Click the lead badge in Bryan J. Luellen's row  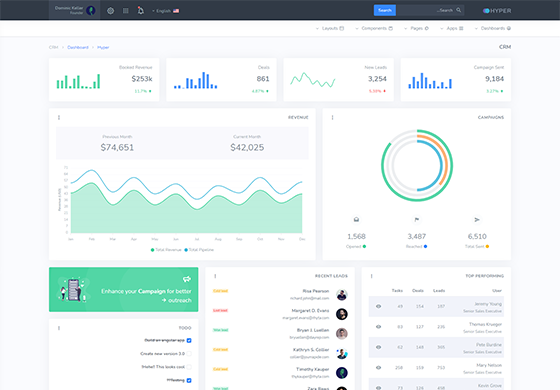coord(220,330)
